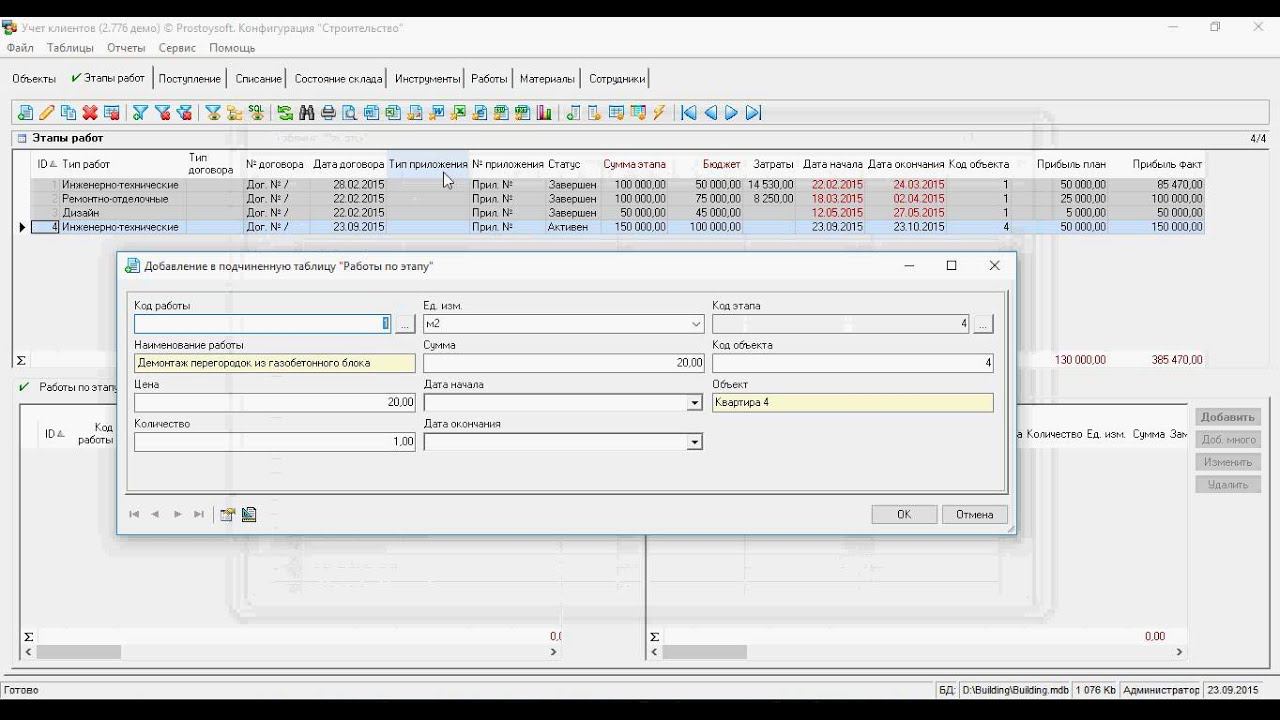Open the Дата начала date dropdown
The image size is (1280, 720).
coord(694,403)
